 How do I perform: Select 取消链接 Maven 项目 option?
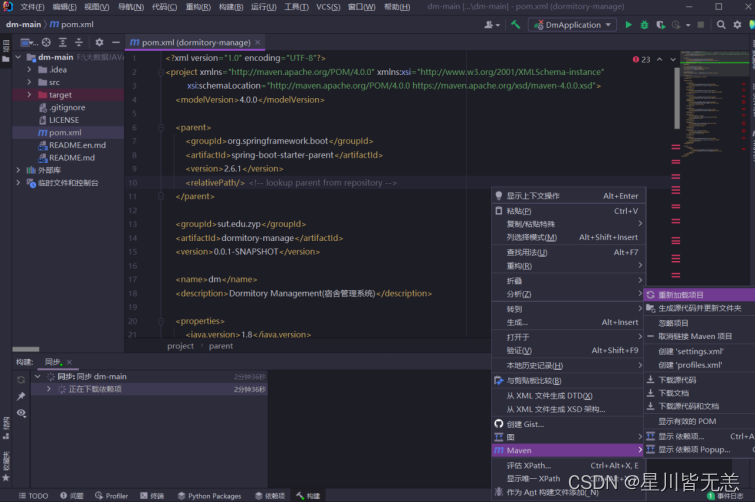pos(699,336)
